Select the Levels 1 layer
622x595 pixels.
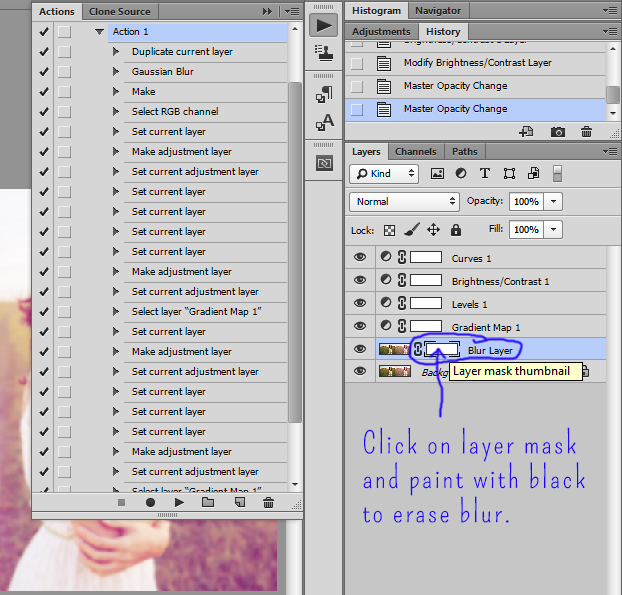click(470, 304)
